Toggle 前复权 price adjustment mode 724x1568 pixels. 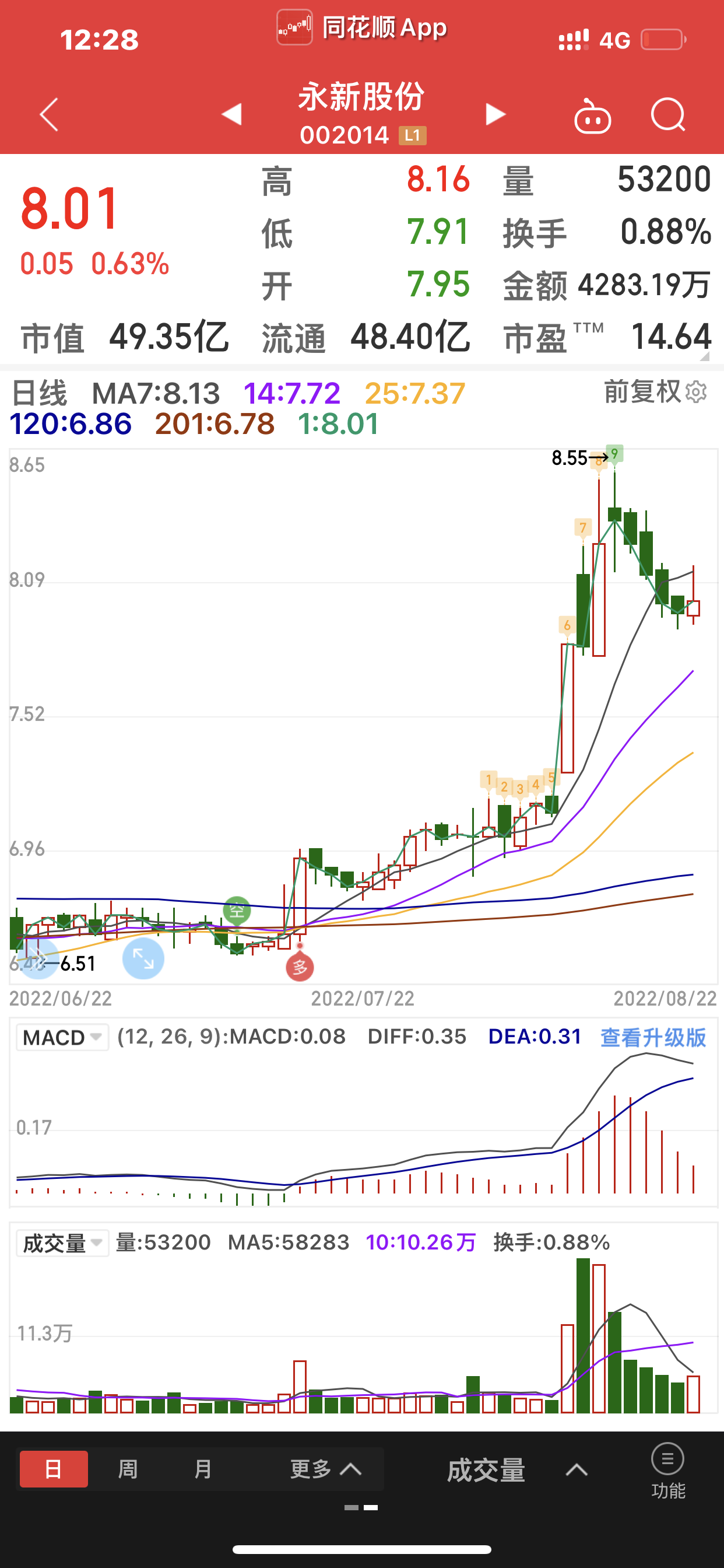click(642, 391)
